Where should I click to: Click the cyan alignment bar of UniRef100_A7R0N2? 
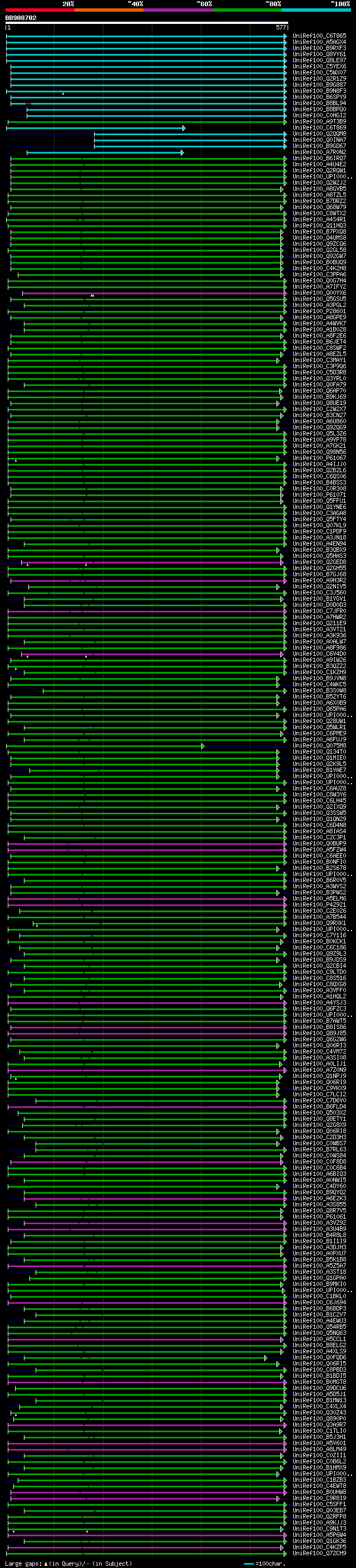[x=105, y=153]
